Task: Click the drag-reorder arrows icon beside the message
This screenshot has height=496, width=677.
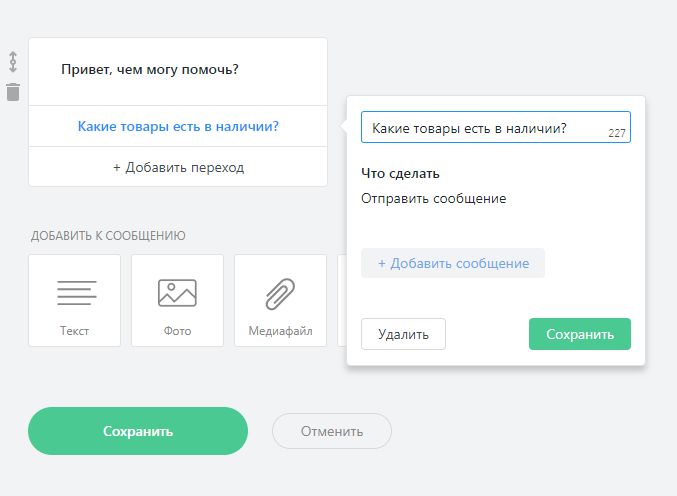Action: coord(13,61)
